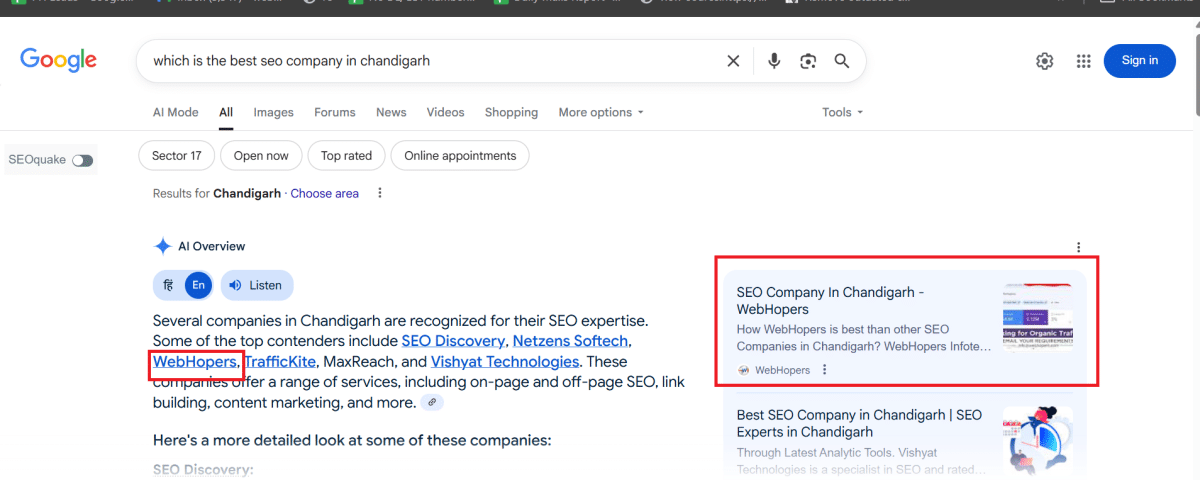Click "Here's a more detailed look" text

pos(352,440)
